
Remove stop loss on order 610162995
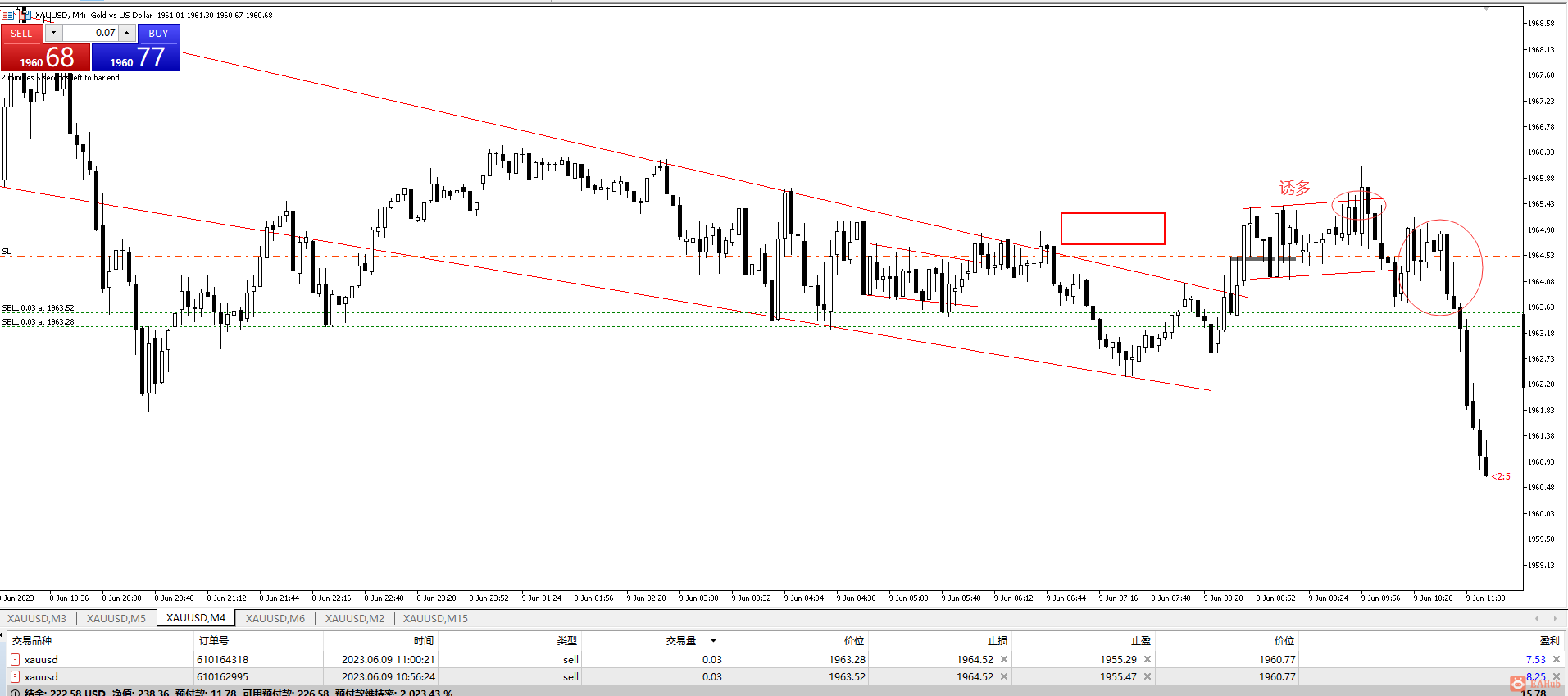point(1004,676)
